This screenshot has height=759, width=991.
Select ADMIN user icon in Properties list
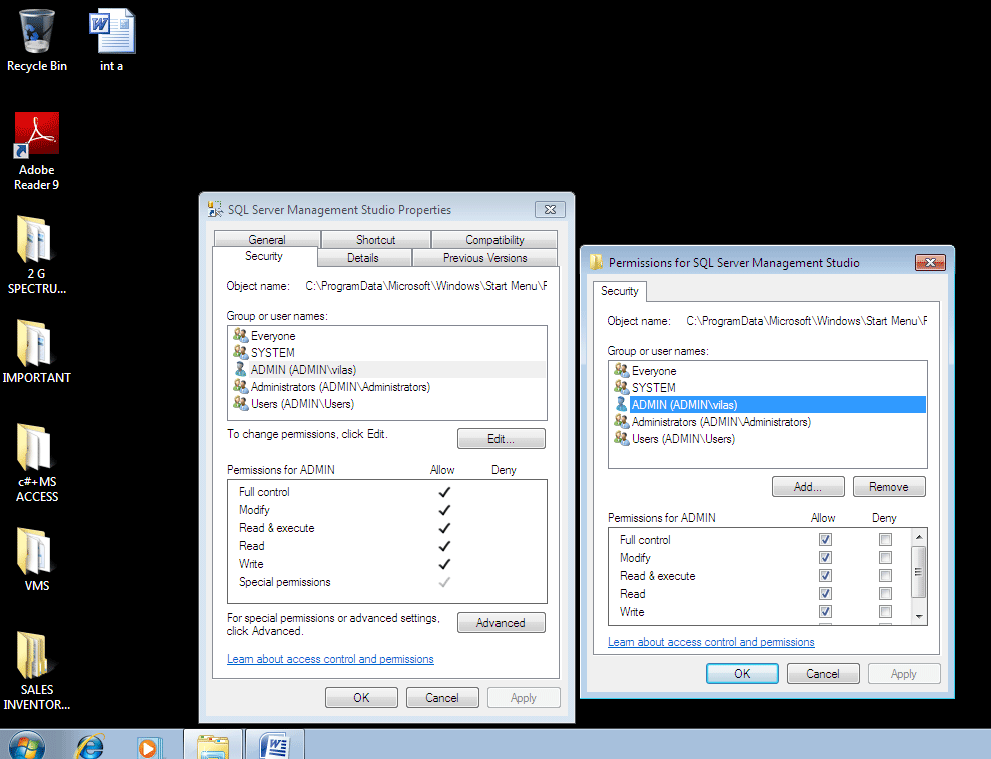(x=240, y=369)
